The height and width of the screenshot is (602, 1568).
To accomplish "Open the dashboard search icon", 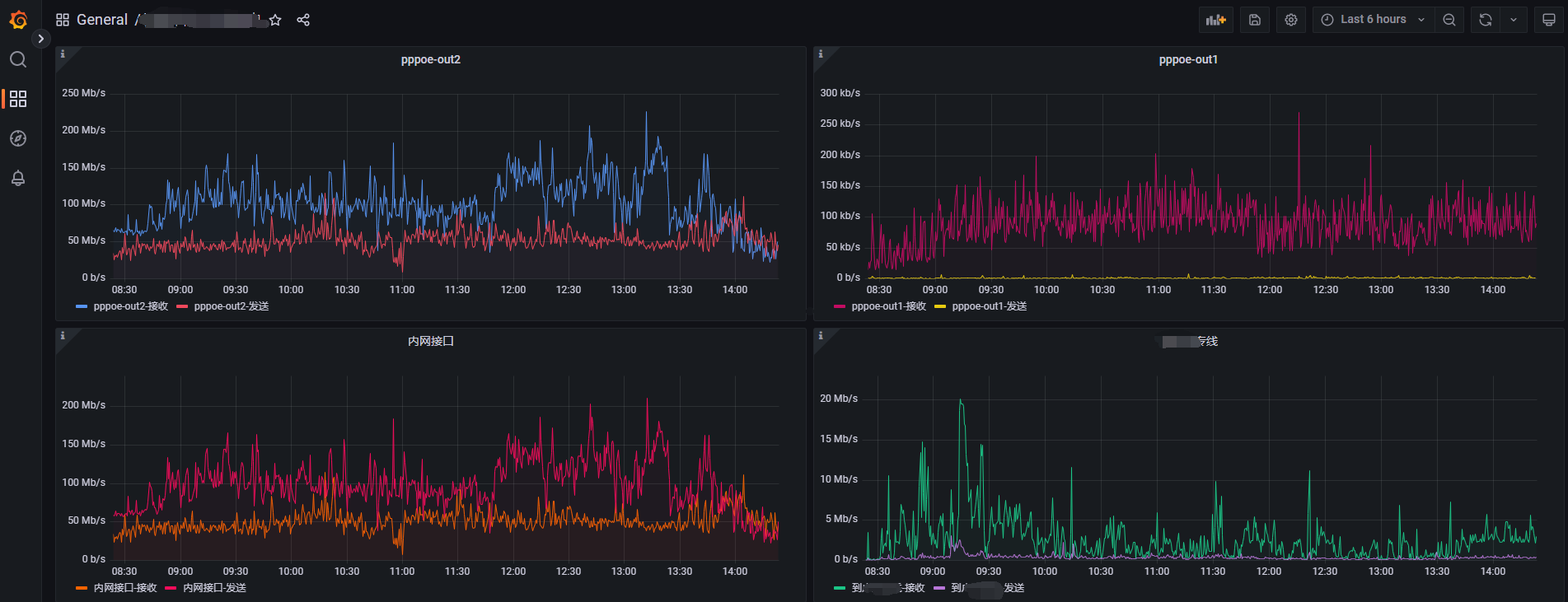I will pyautogui.click(x=18, y=59).
